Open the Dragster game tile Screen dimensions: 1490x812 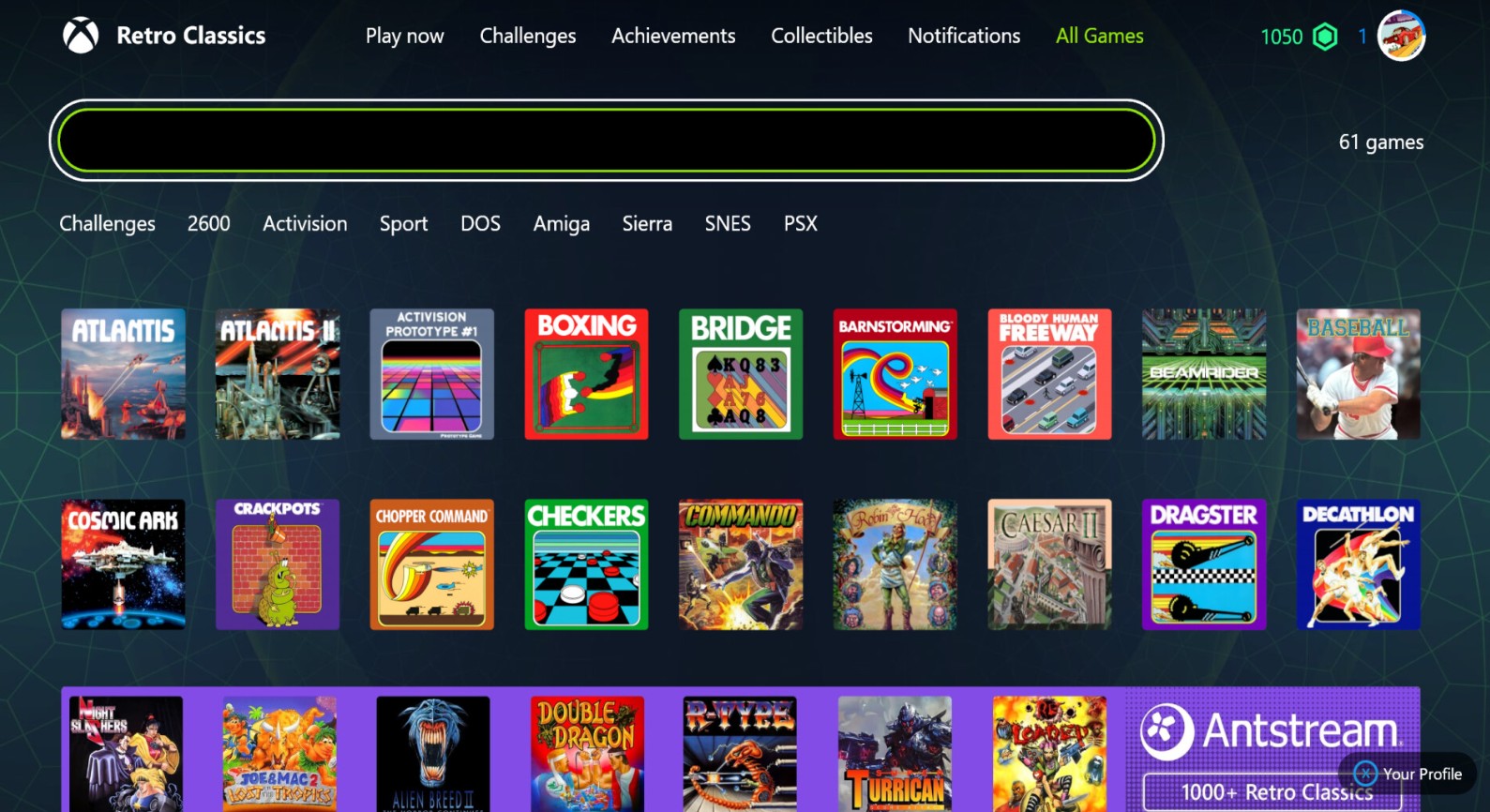pyautogui.click(x=1204, y=564)
